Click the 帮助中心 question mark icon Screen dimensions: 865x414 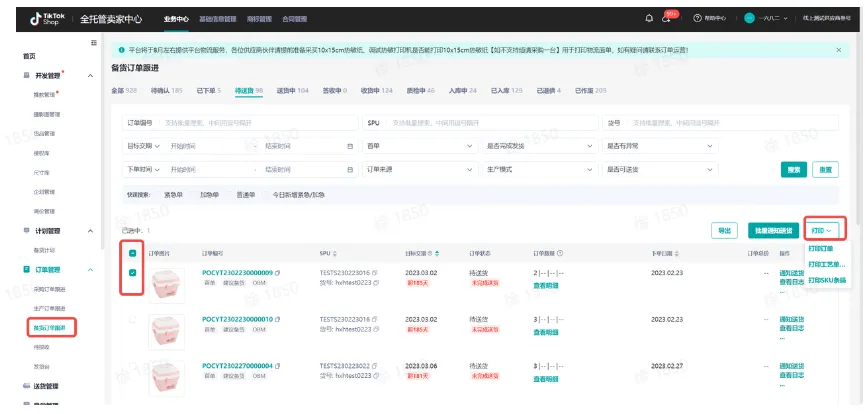coord(697,19)
